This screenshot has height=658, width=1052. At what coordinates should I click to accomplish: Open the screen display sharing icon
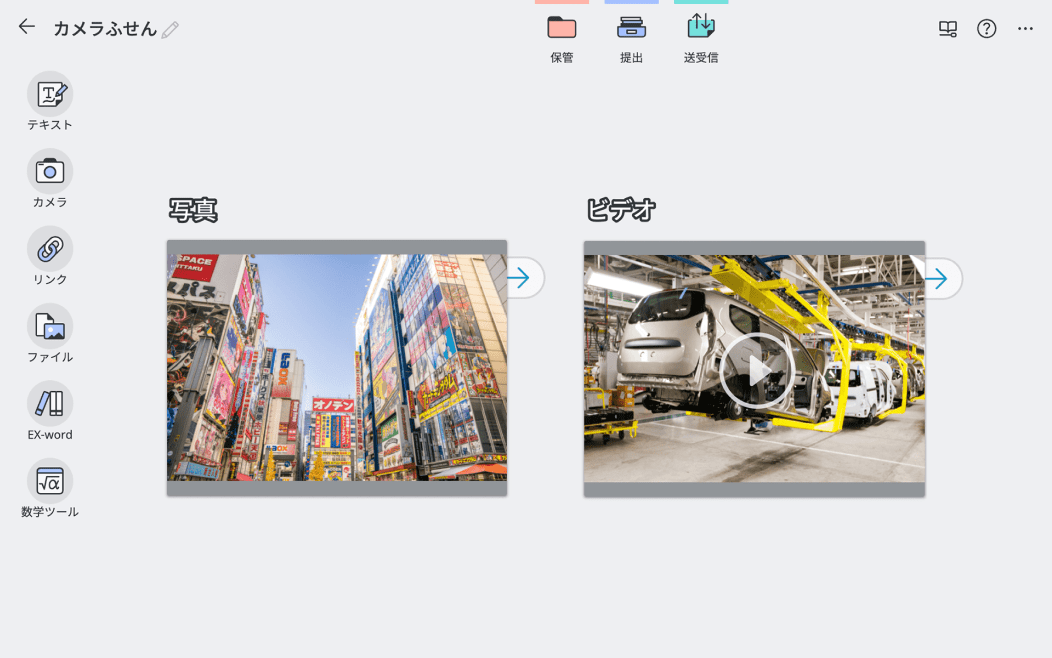coord(947,28)
